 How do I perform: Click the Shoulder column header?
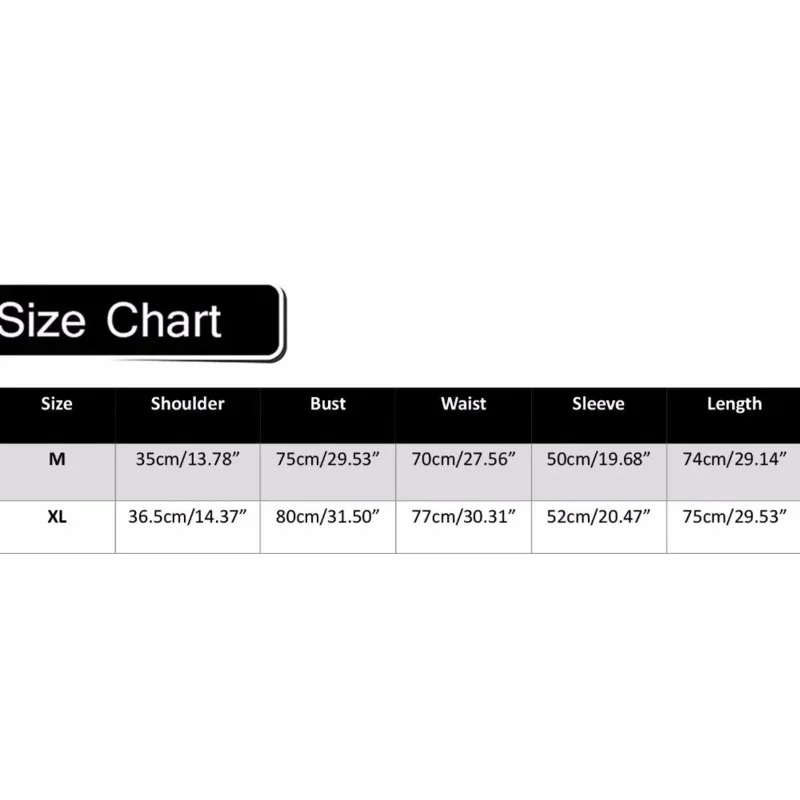click(x=188, y=404)
